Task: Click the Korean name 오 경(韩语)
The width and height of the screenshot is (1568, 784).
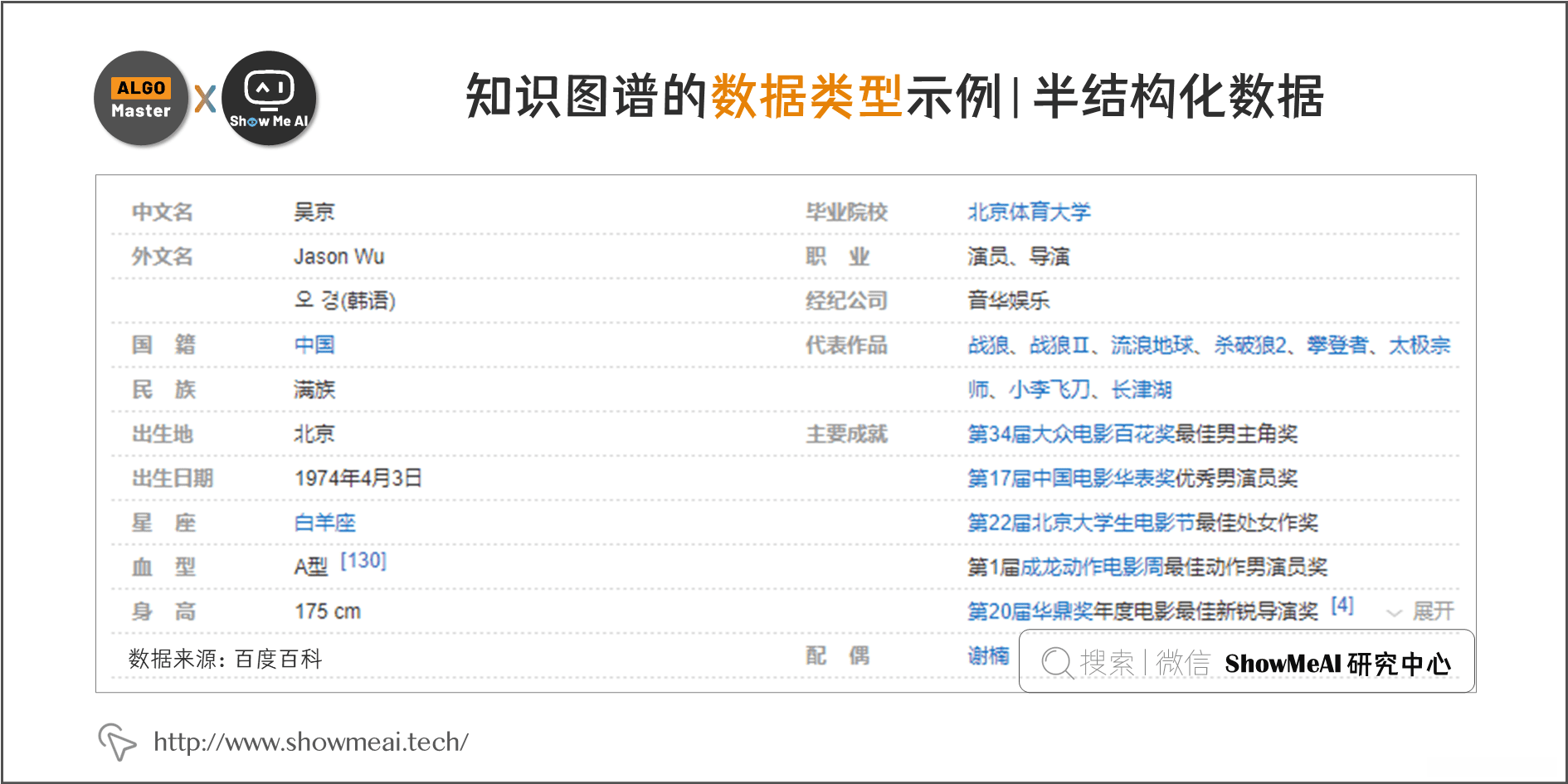Action: click(x=345, y=300)
